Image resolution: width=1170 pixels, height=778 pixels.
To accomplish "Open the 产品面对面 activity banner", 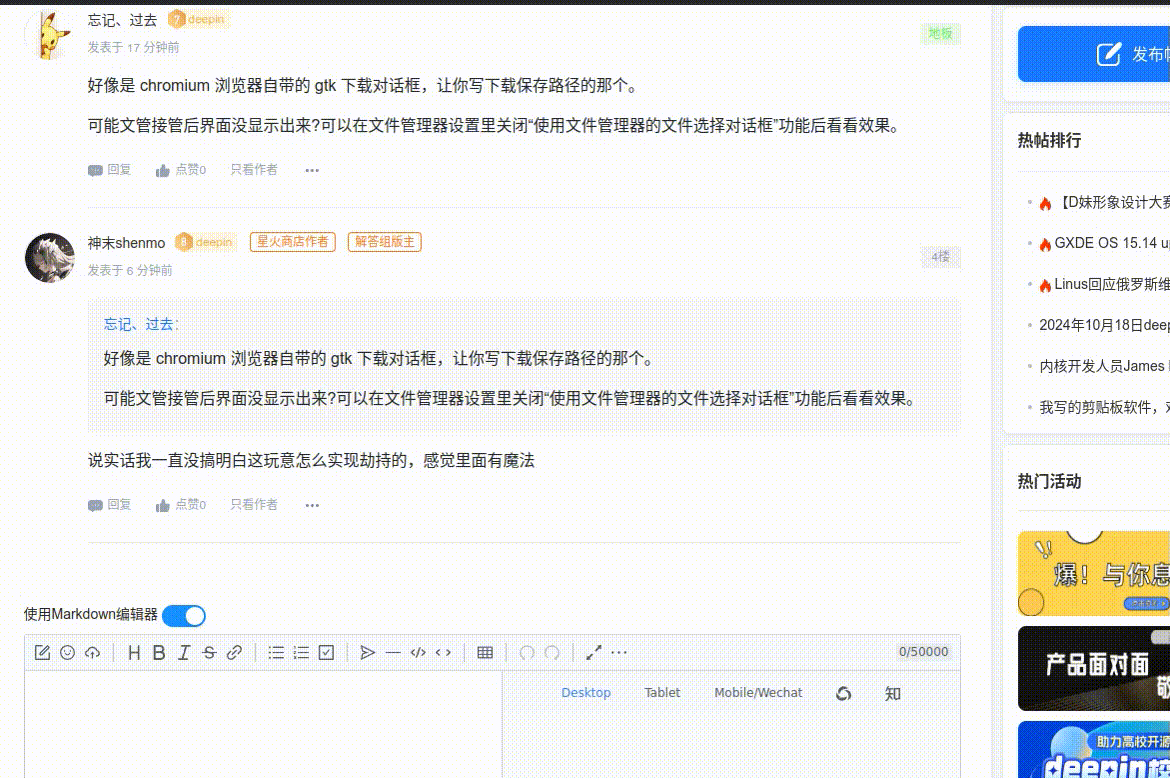I will (1094, 668).
